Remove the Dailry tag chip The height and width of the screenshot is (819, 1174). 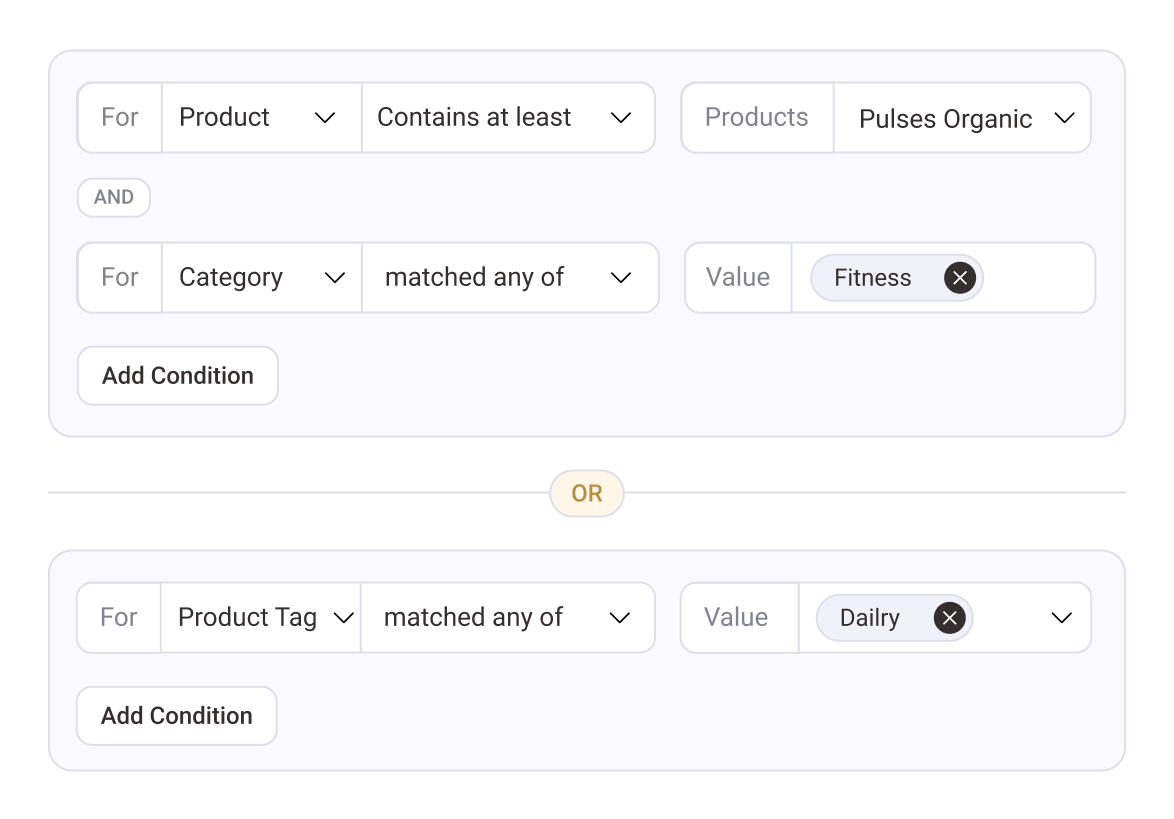(x=949, y=618)
